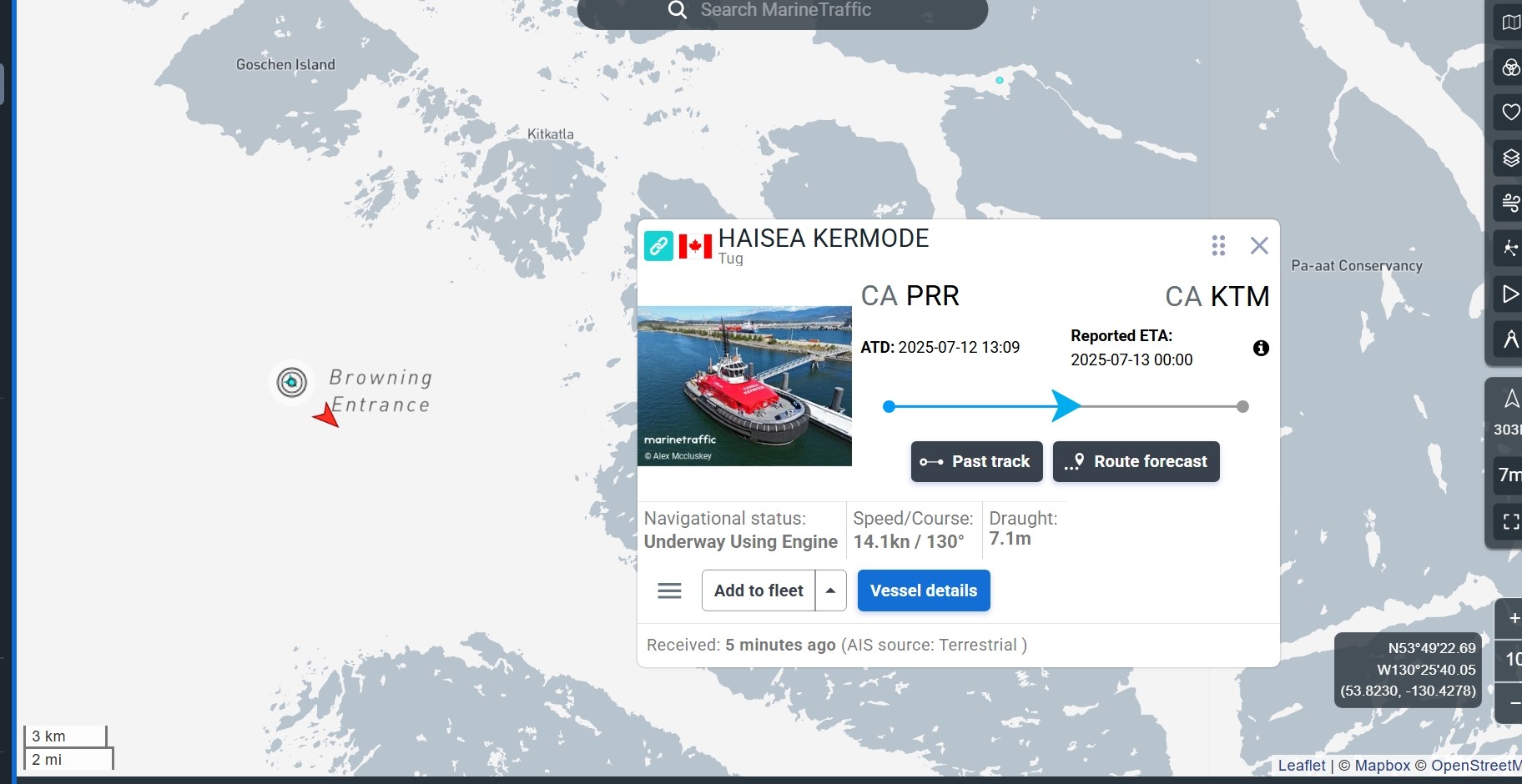The image size is (1522, 784).
Task: Click the copy link icon beside vessel name
Action: (x=658, y=246)
